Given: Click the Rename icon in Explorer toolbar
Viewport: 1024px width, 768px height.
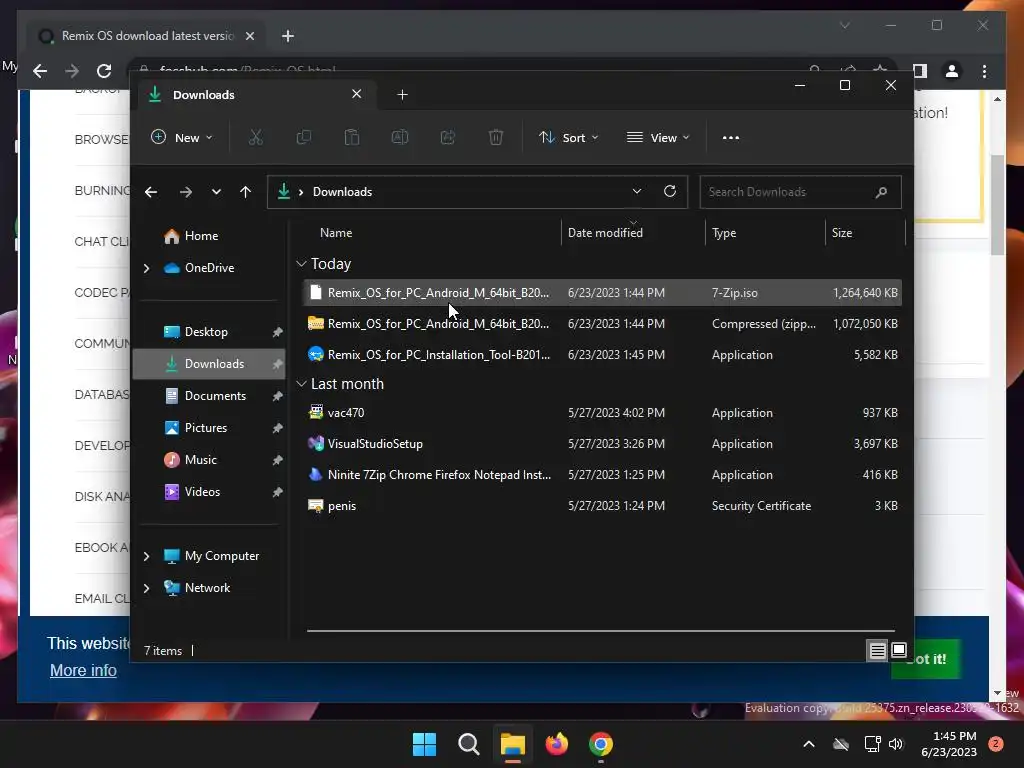Looking at the screenshot, I should click(x=400, y=137).
